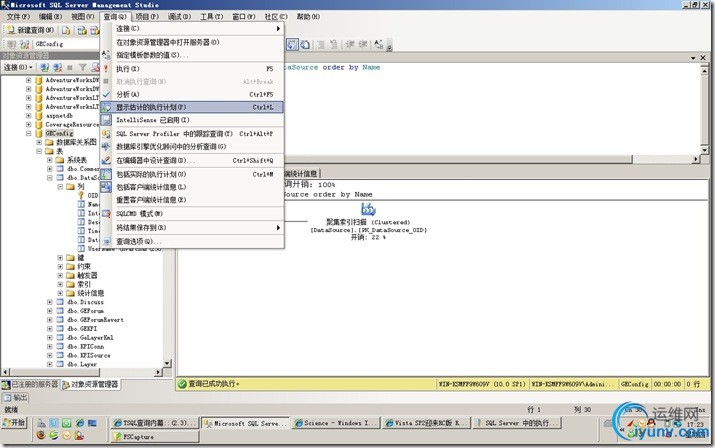The width and height of the screenshot is (715, 448).
Task: Click the 新建查询 new query icon
Action: (11, 30)
